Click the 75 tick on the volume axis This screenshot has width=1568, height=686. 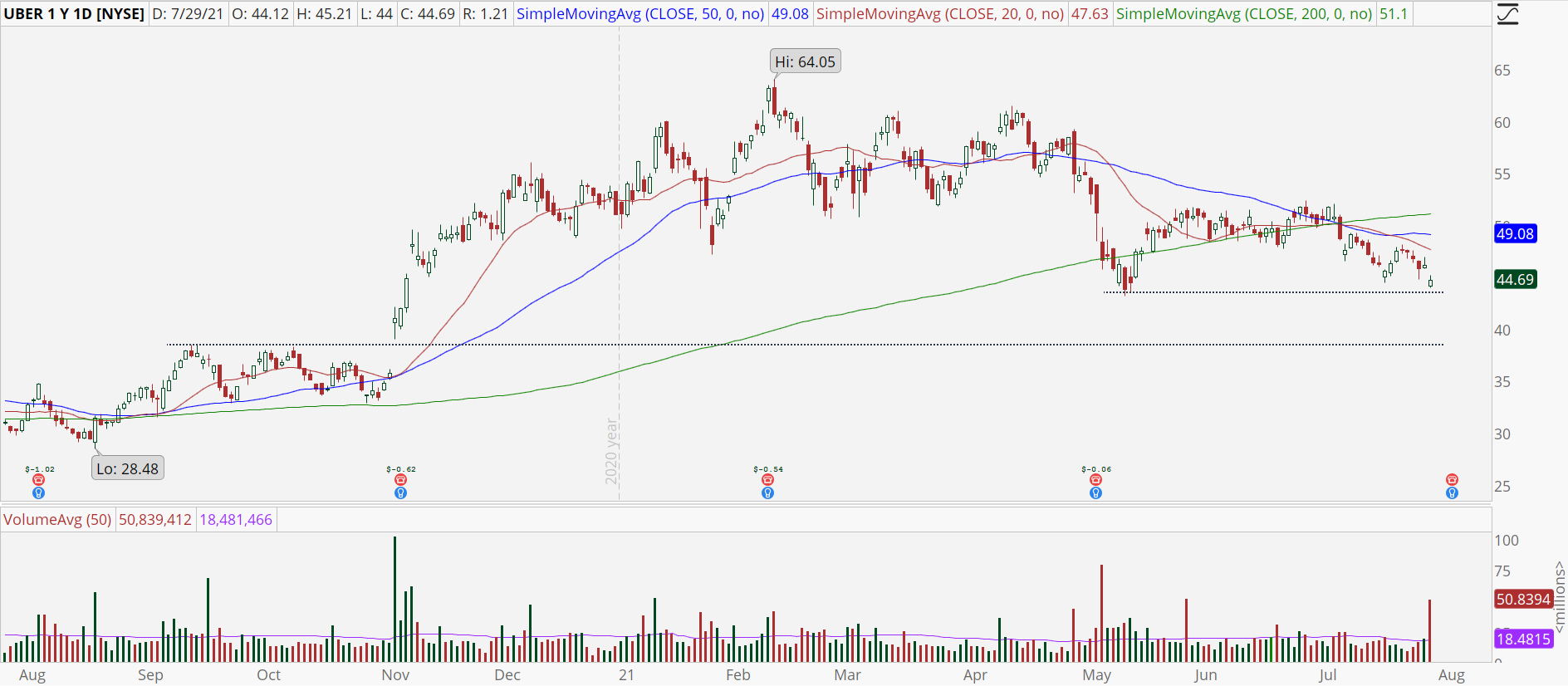pos(1502,571)
